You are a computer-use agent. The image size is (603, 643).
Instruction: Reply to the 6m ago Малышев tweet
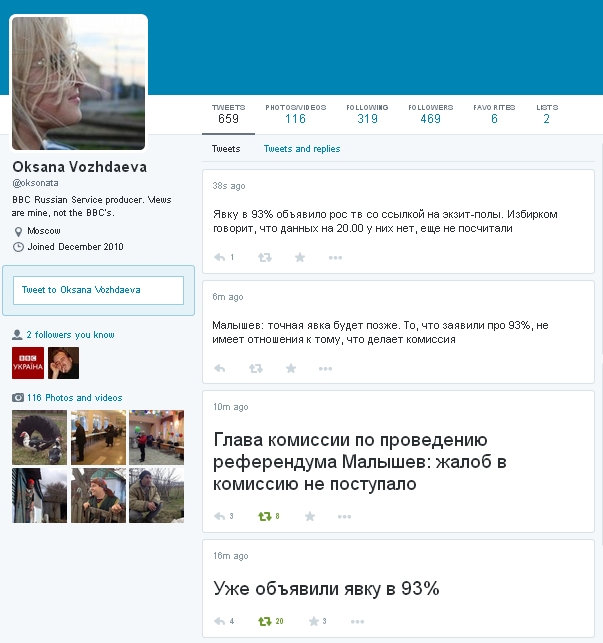tap(220, 368)
